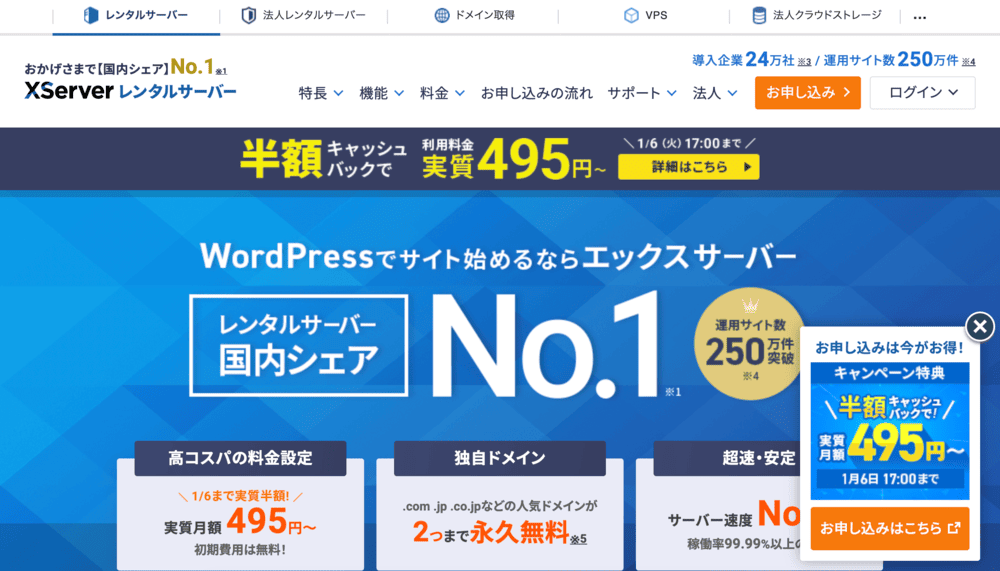Screen dimensions: 1000x571
Task: Click the orange お申し込み header button
Action: pos(807,93)
